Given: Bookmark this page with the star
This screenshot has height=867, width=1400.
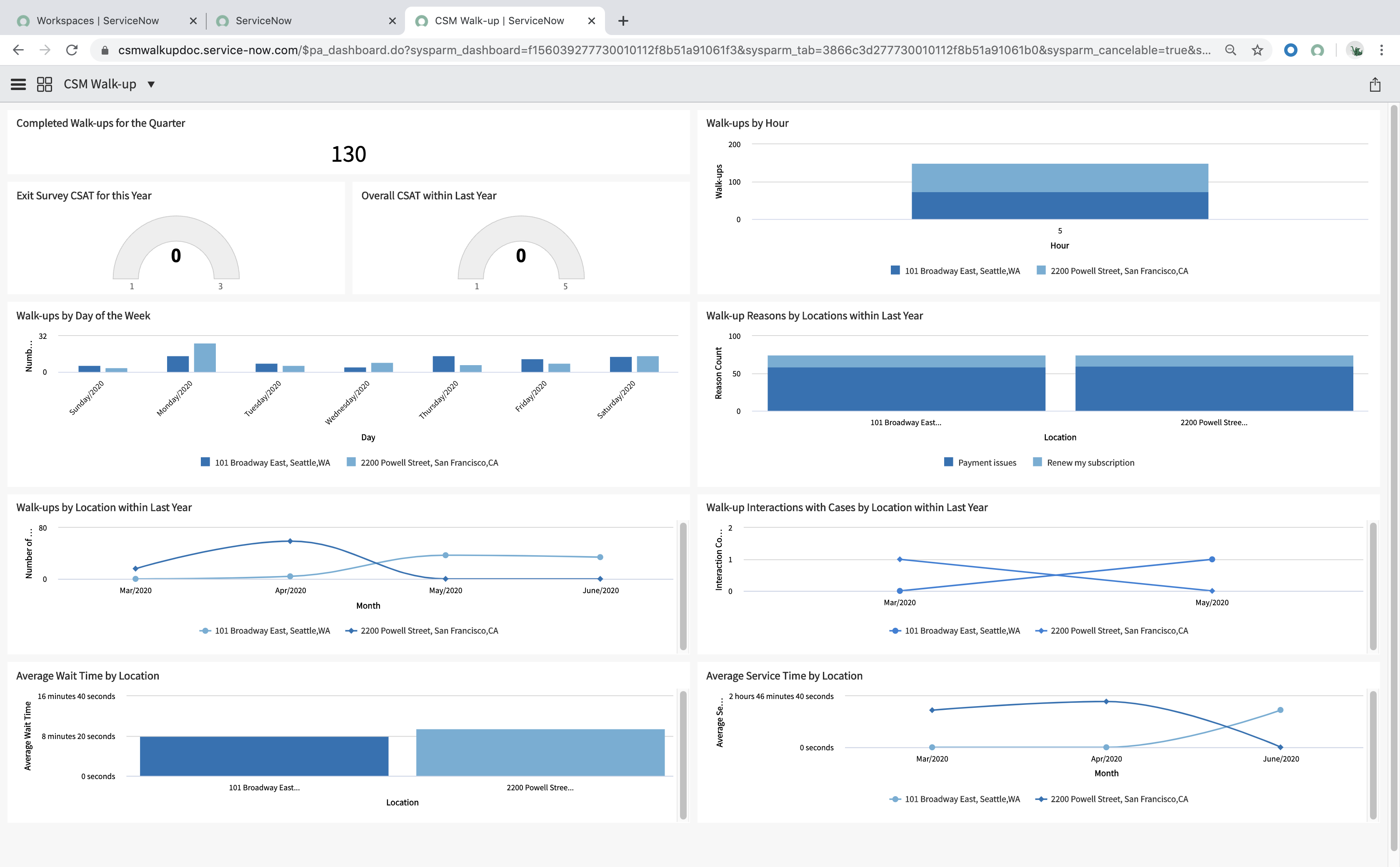Looking at the screenshot, I should pyautogui.click(x=1257, y=50).
